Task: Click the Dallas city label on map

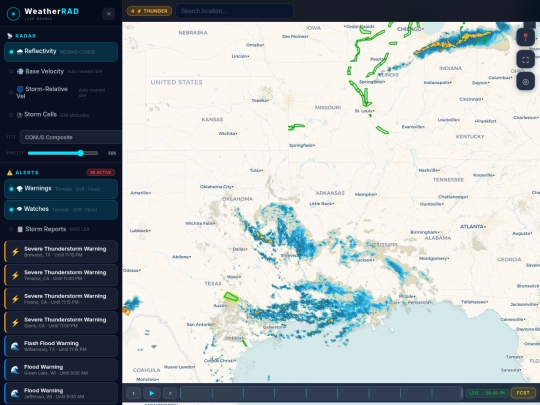Action: point(240,249)
